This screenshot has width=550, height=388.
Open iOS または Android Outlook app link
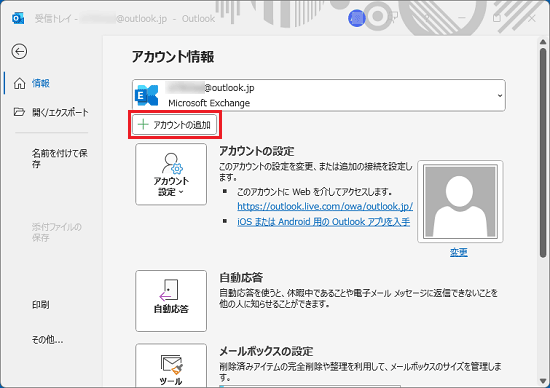pos(323,222)
